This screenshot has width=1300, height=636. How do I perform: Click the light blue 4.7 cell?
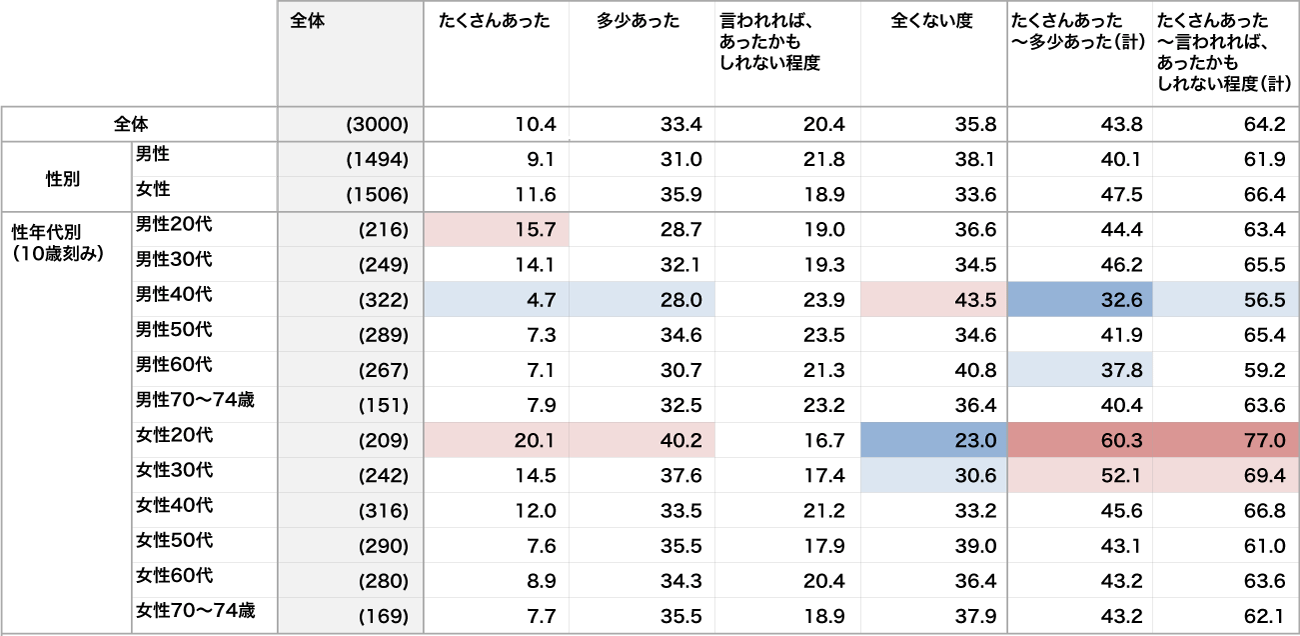[x=496, y=300]
